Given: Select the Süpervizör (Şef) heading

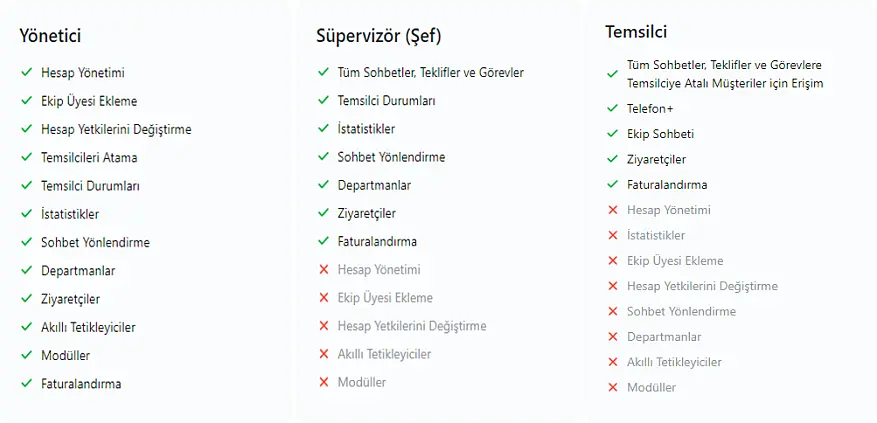Looking at the screenshot, I should point(378,37).
